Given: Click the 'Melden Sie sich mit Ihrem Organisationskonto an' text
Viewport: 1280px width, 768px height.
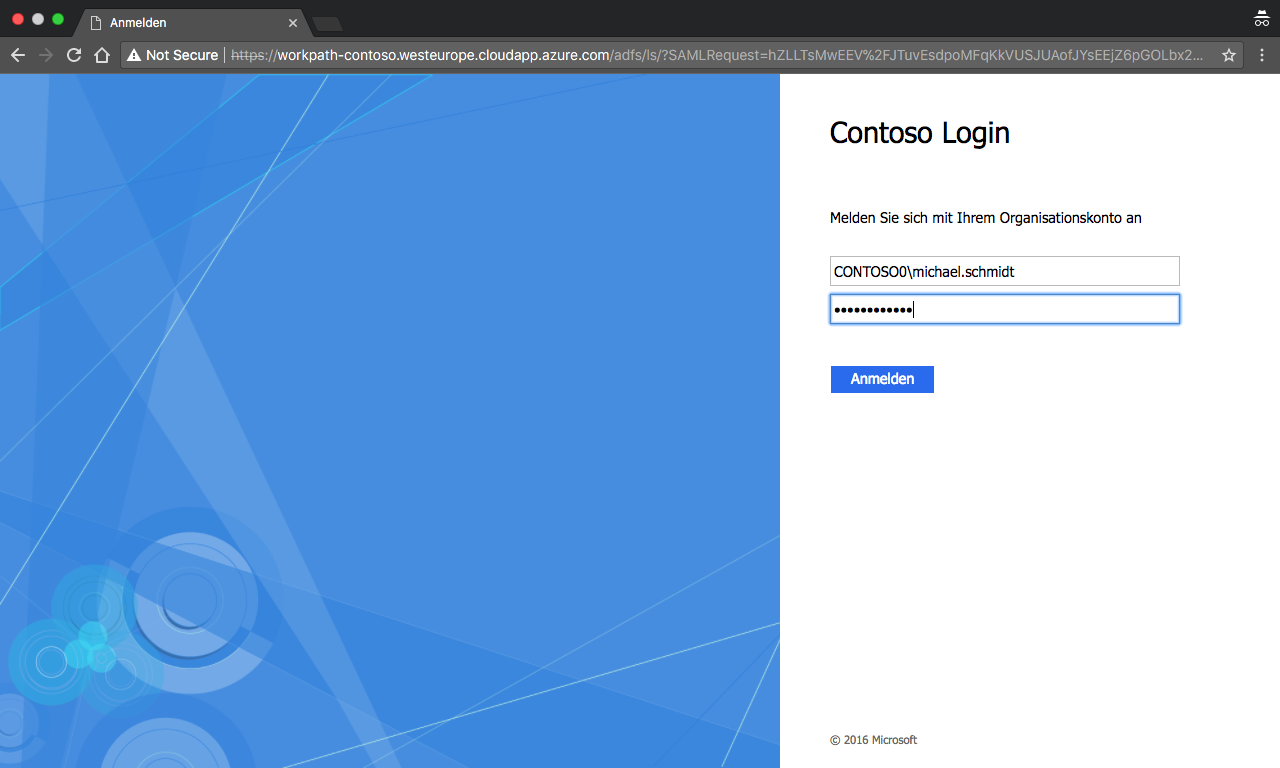Looking at the screenshot, I should coord(986,218).
